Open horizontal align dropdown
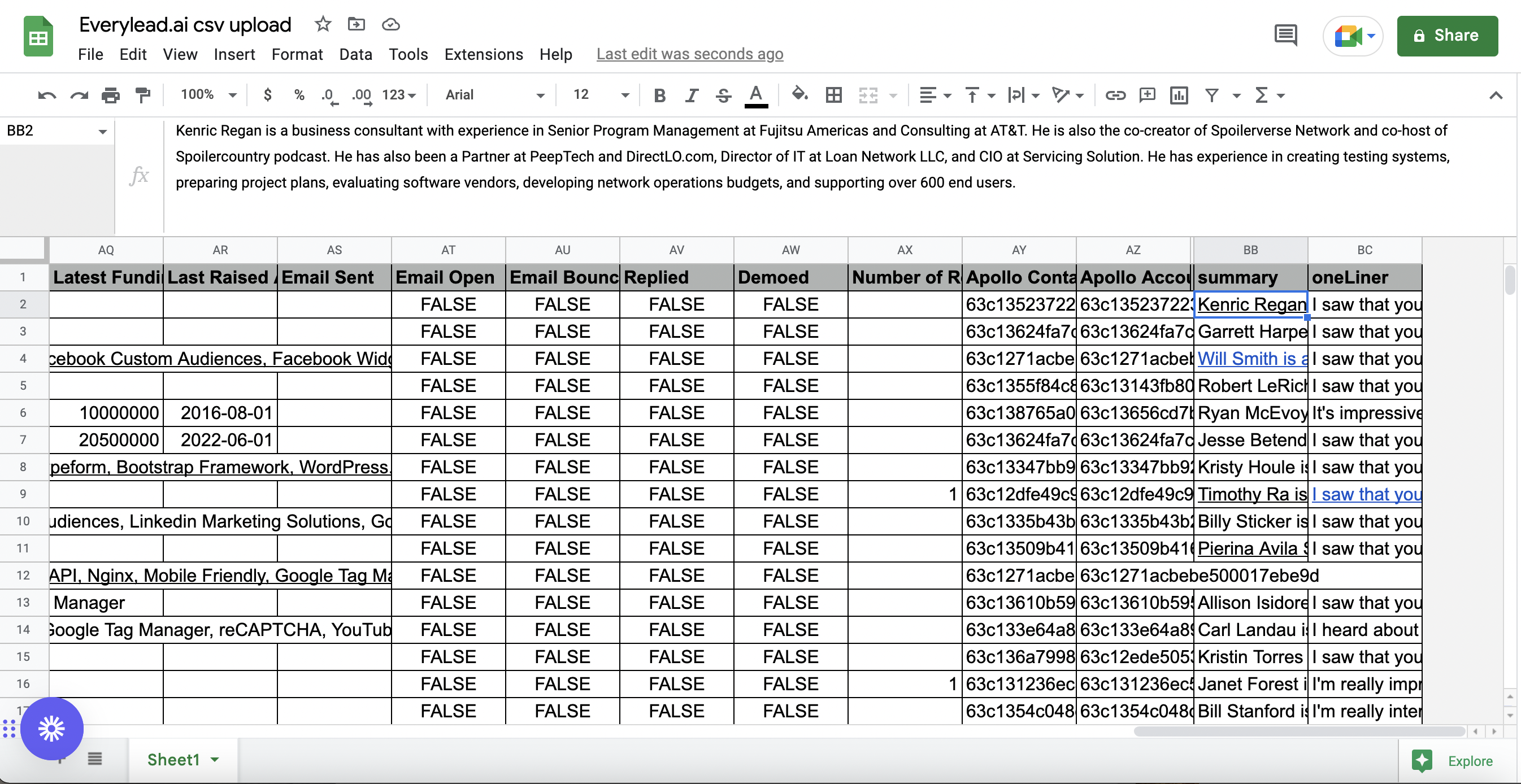The height and width of the screenshot is (784, 1521). click(x=935, y=95)
